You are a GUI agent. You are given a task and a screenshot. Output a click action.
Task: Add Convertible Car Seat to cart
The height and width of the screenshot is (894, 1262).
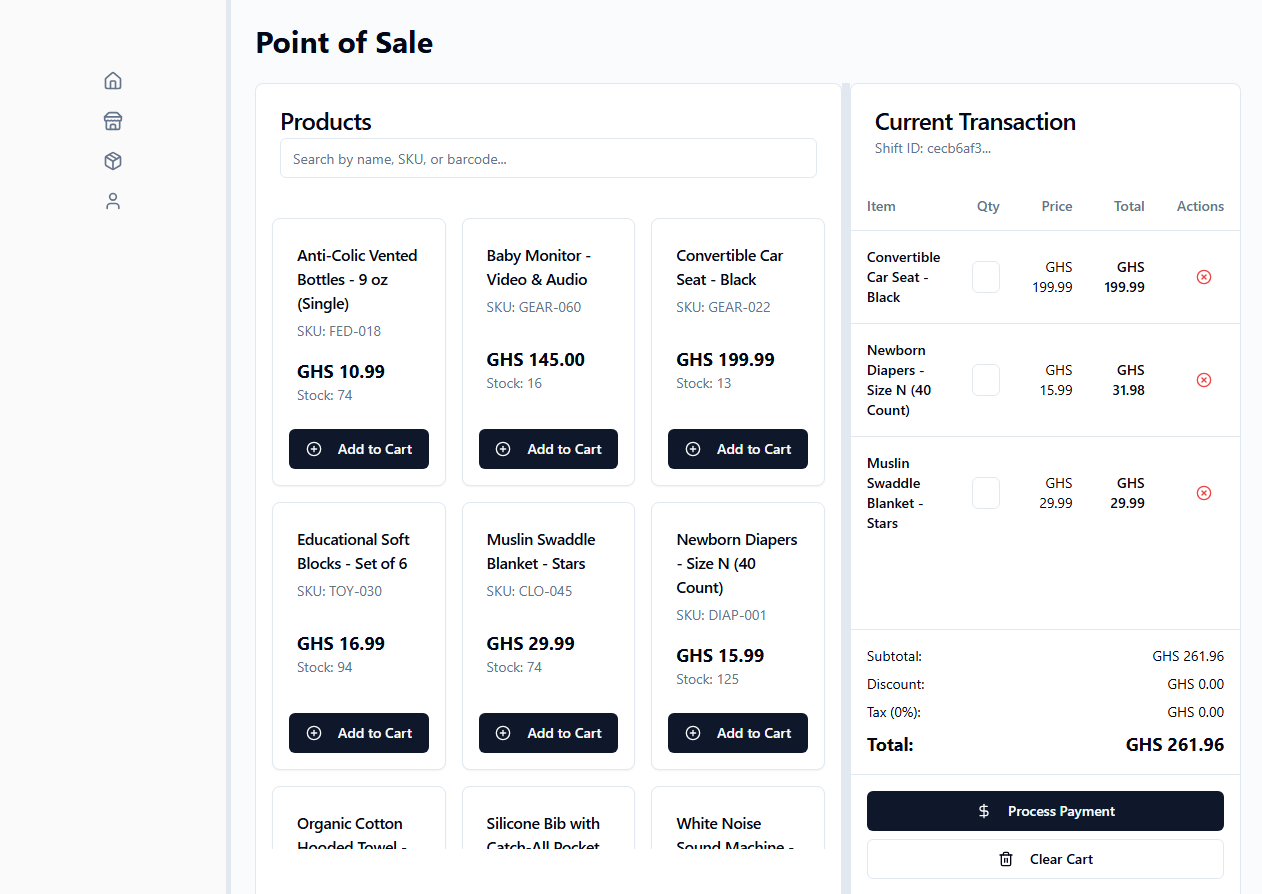click(x=737, y=449)
